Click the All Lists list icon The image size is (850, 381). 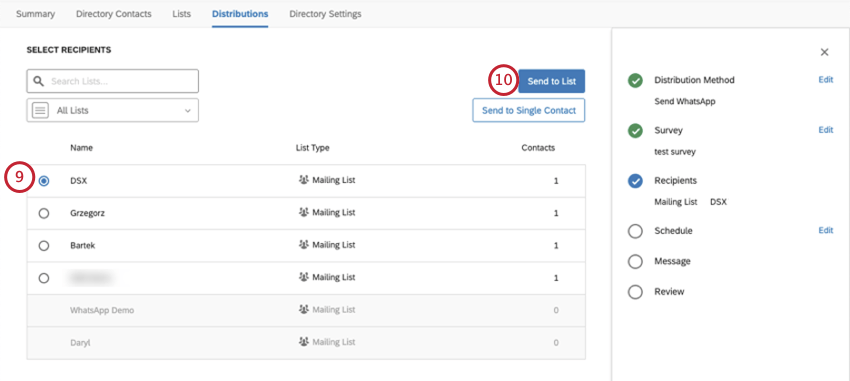point(40,110)
